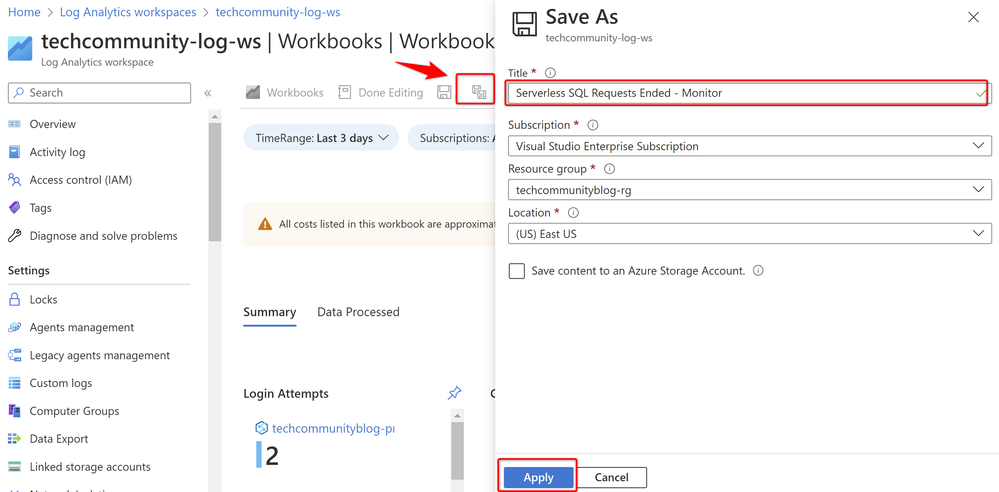Open Legacy agents management

[x=99, y=355]
